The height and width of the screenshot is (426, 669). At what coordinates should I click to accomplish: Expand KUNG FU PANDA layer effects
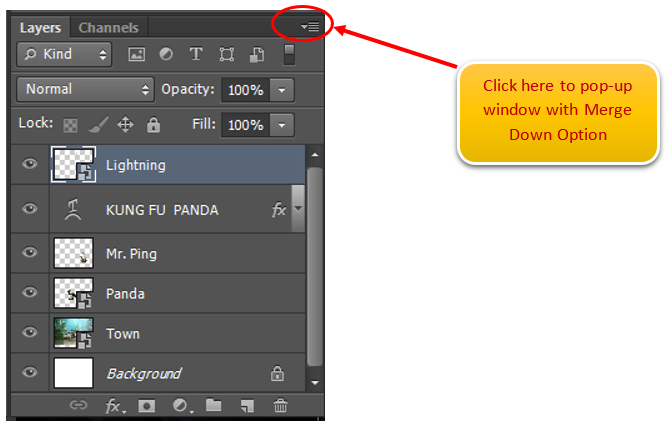tap(298, 209)
